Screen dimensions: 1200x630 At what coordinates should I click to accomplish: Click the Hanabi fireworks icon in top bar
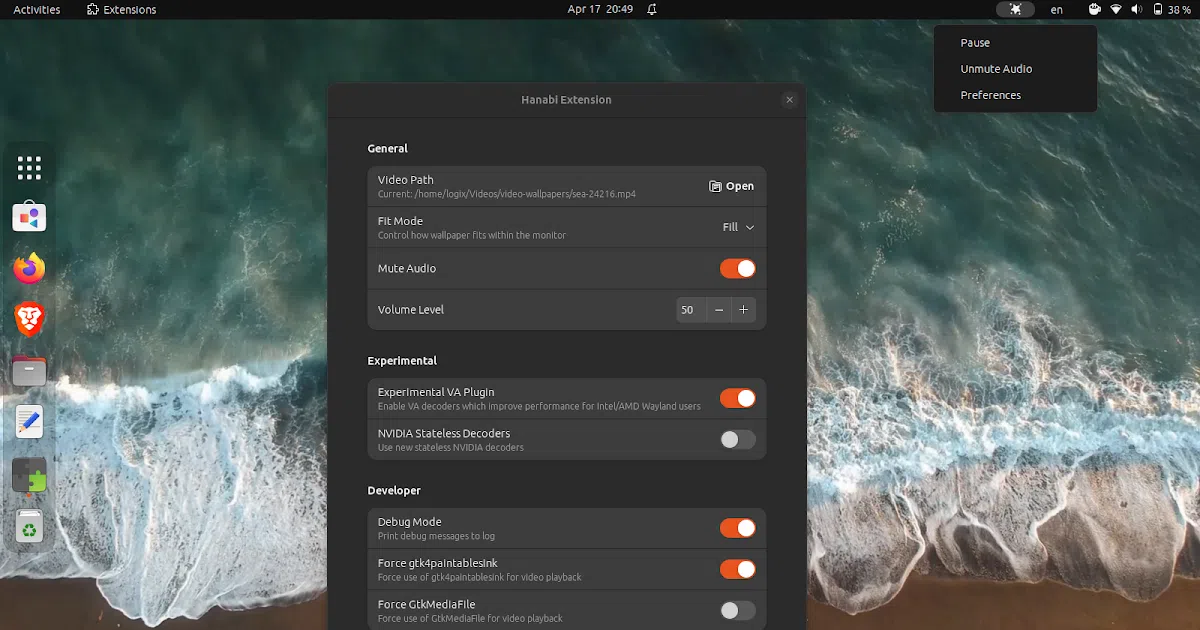pyautogui.click(x=1015, y=9)
